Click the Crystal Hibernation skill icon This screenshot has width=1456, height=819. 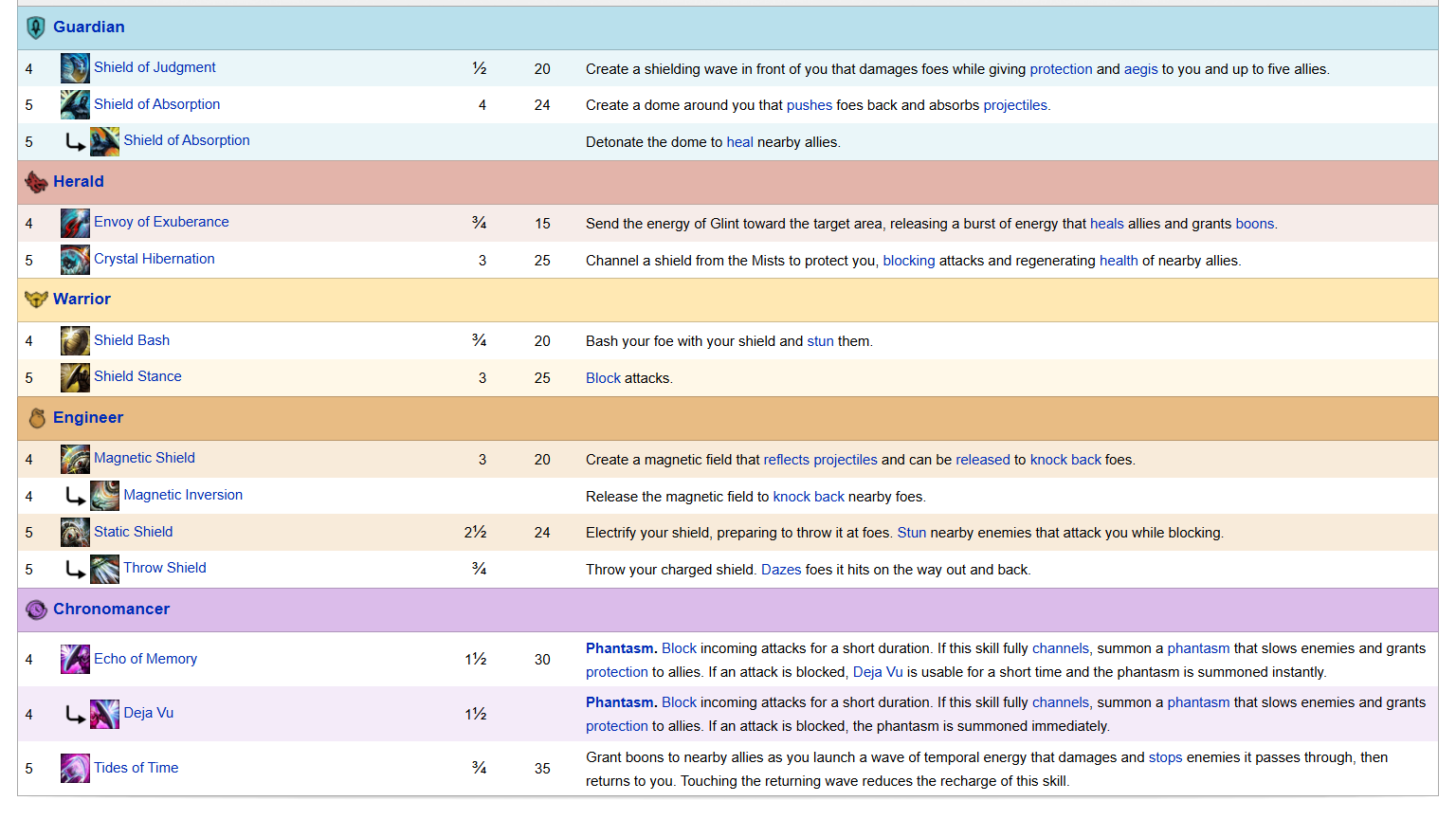pos(75,260)
